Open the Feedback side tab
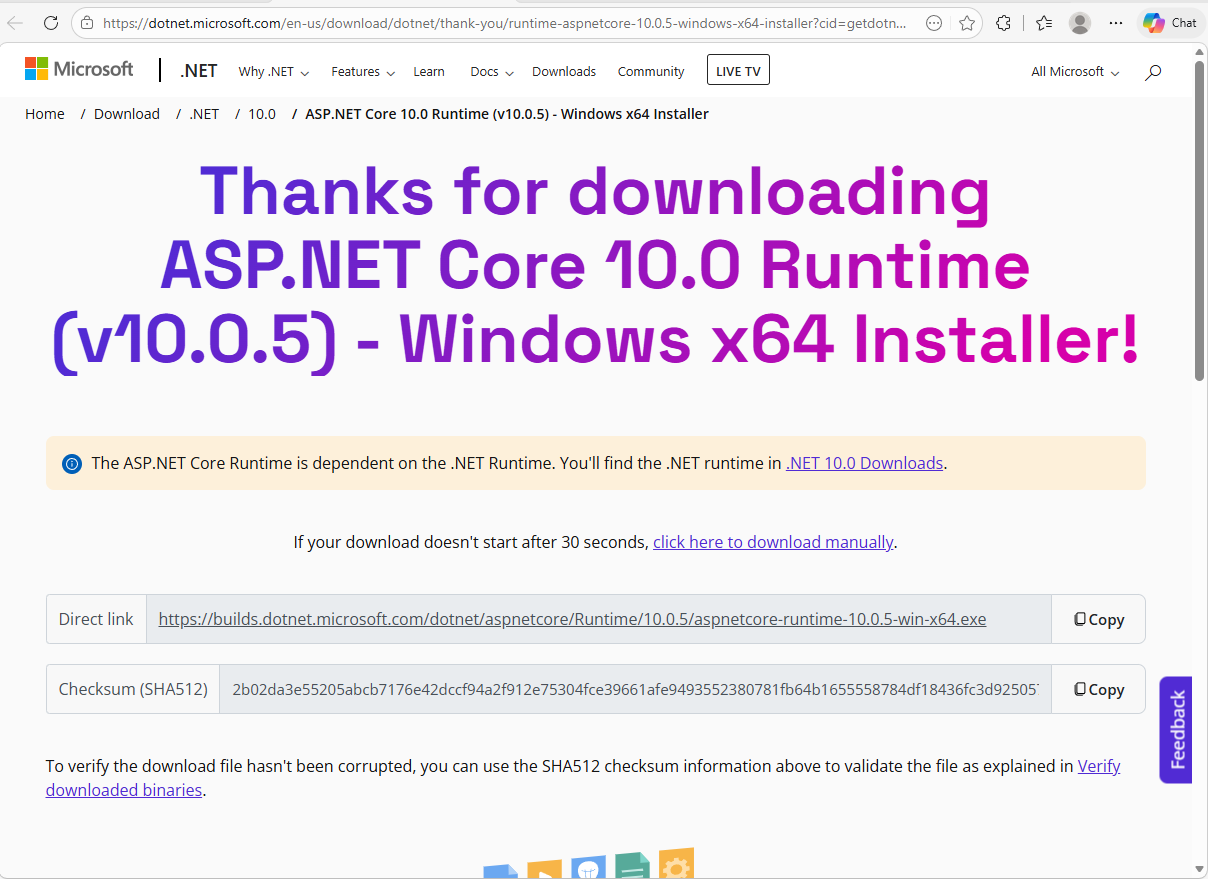 click(1176, 730)
